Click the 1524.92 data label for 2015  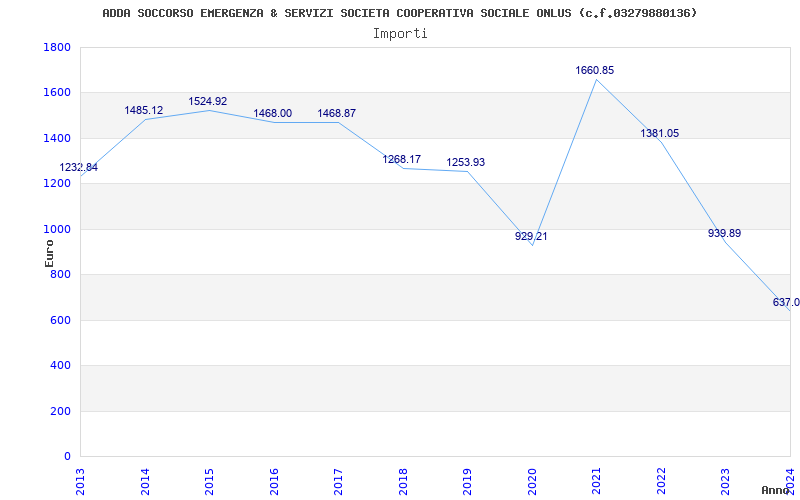[208, 101]
